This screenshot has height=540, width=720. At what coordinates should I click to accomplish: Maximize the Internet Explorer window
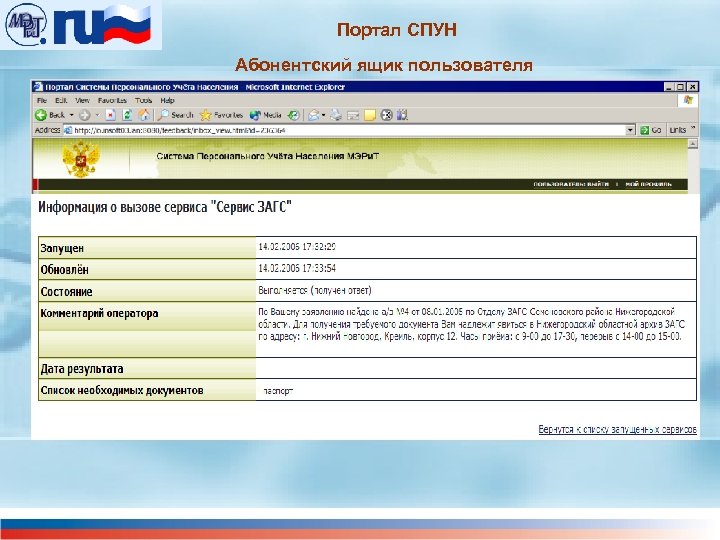pos(681,87)
